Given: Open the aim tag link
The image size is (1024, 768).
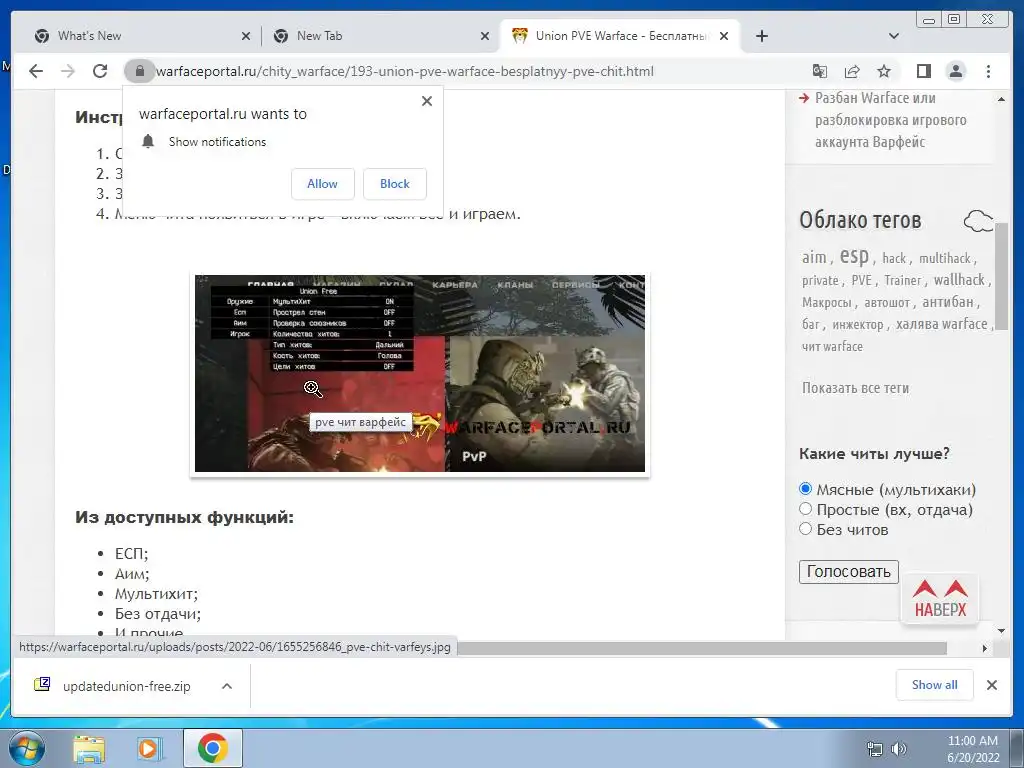Looking at the screenshot, I should (814, 257).
